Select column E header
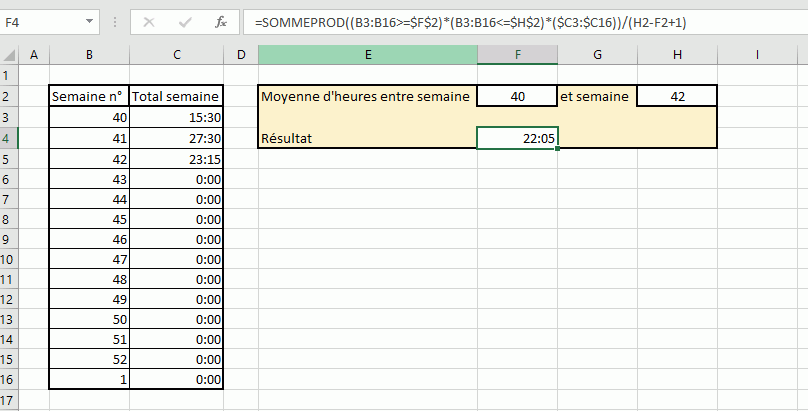The image size is (808, 411). pyautogui.click(x=368, y=55)
